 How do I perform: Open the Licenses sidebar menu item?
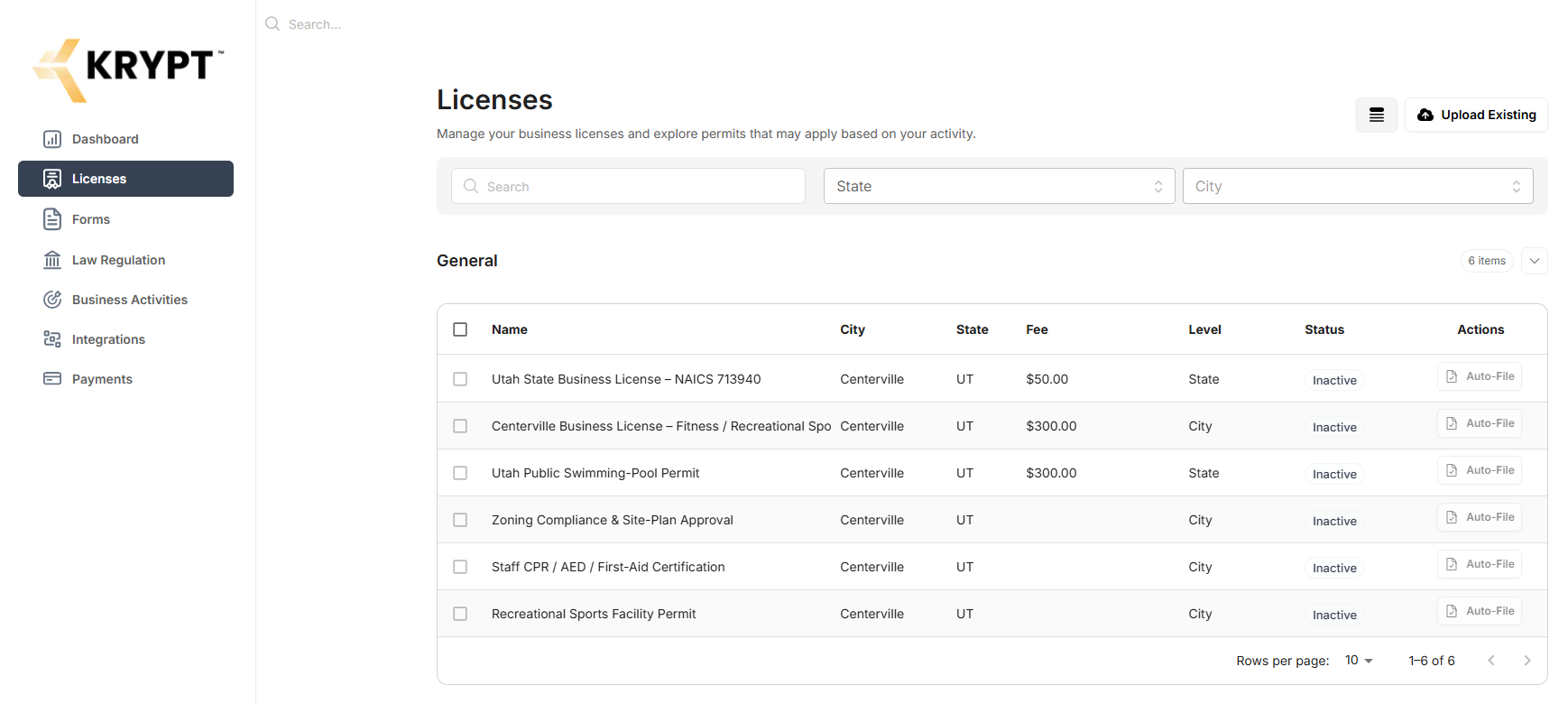point(126,179)
